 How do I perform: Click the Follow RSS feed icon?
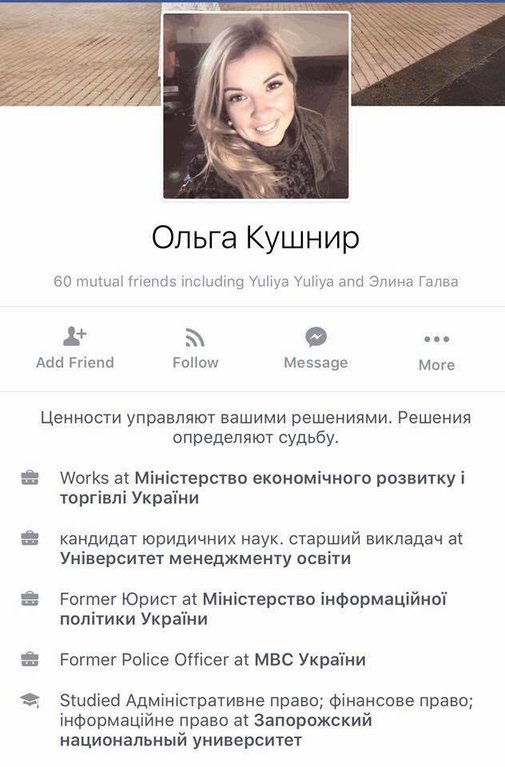pos(195,337)
